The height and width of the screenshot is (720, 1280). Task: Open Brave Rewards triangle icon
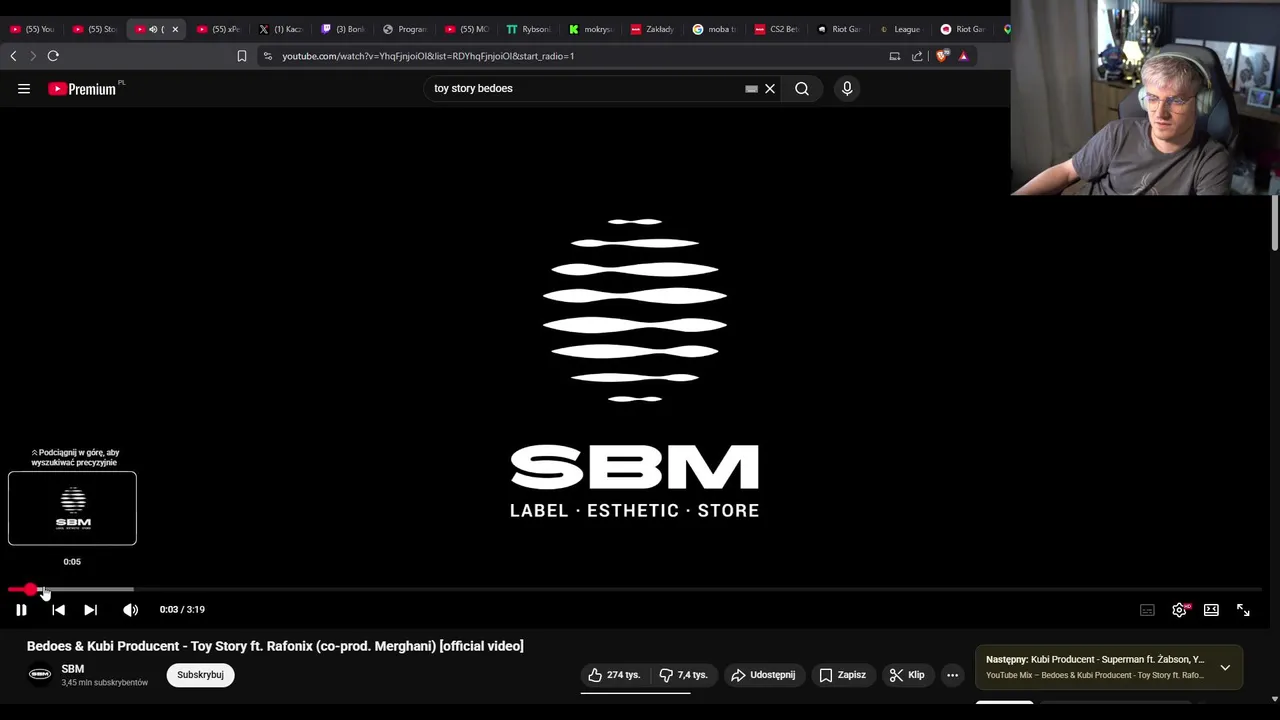coord(963,56)
